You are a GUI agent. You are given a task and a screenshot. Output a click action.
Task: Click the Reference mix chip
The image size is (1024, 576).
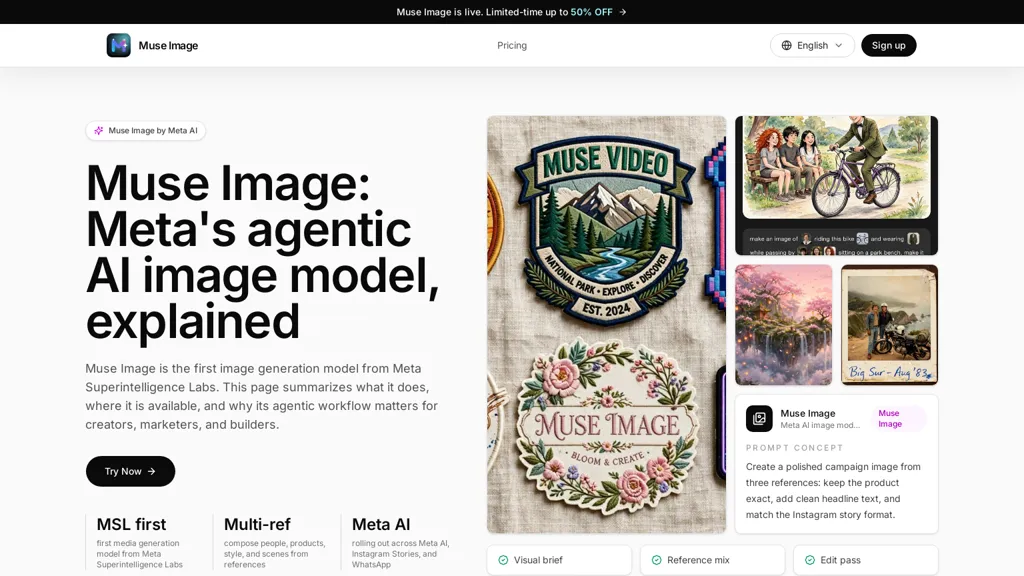point(712,560)
